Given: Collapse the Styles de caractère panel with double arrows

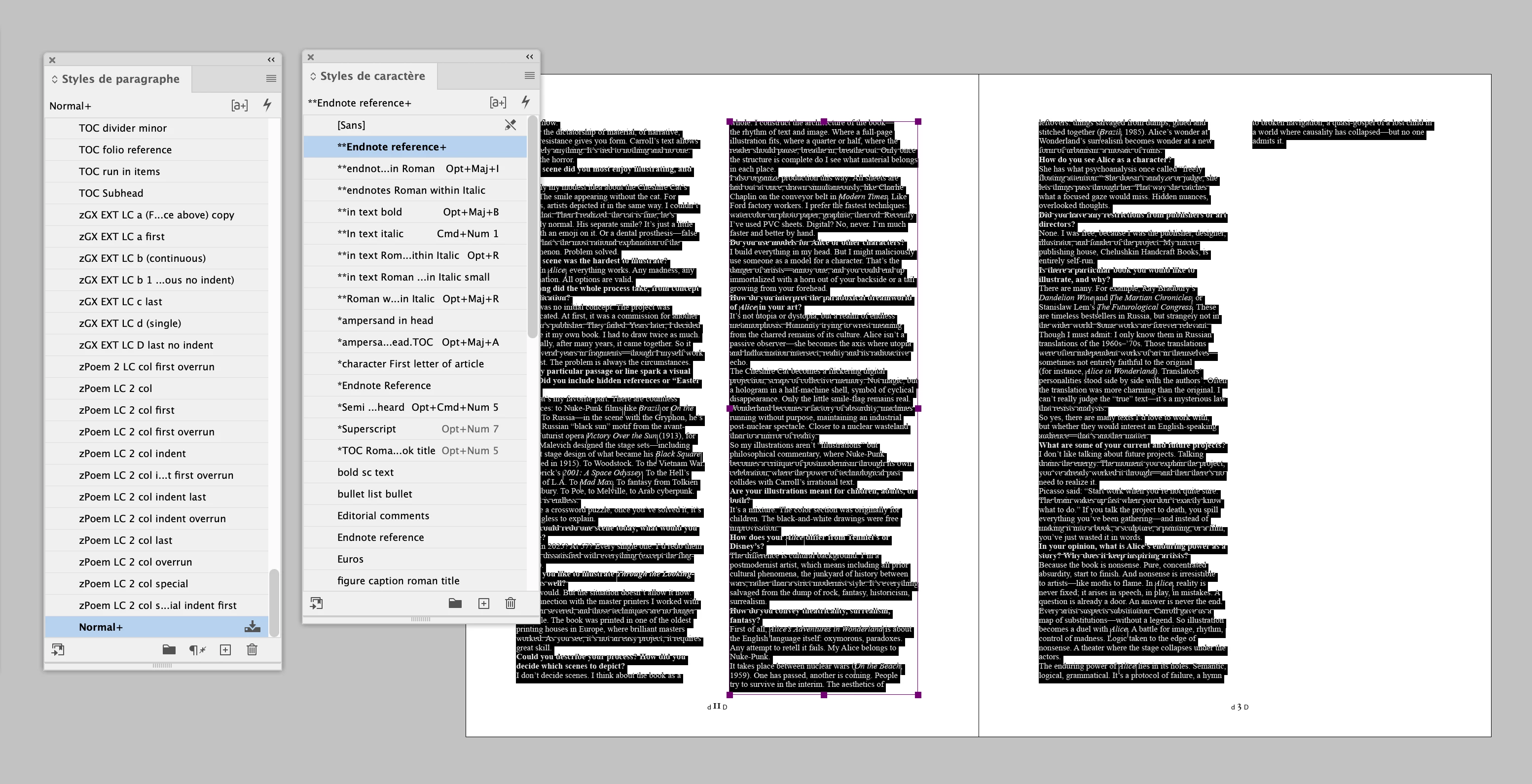Looking at the screenshot, I should point(529,57).
